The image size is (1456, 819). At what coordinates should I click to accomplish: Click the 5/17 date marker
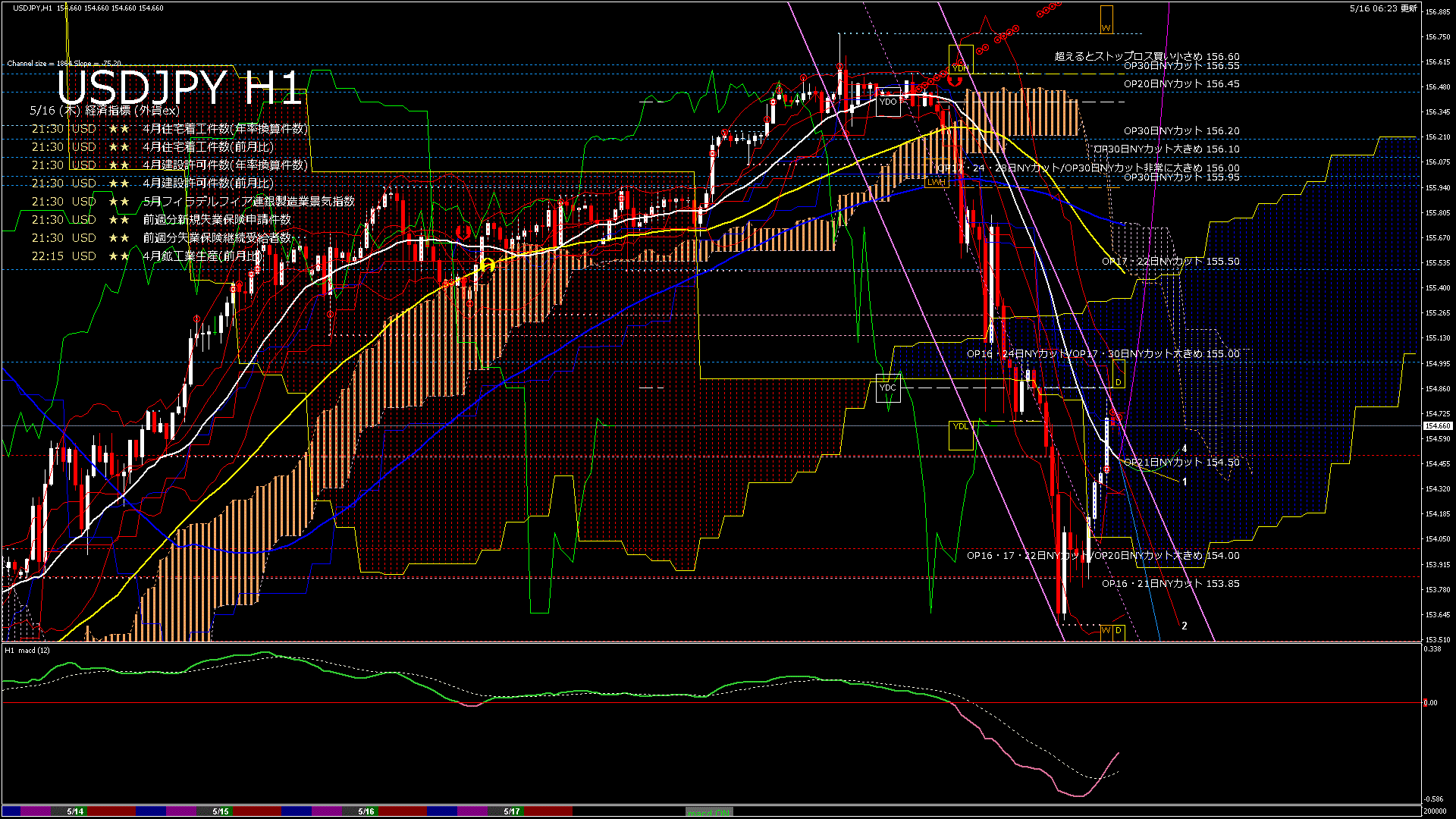coord(512,811)
